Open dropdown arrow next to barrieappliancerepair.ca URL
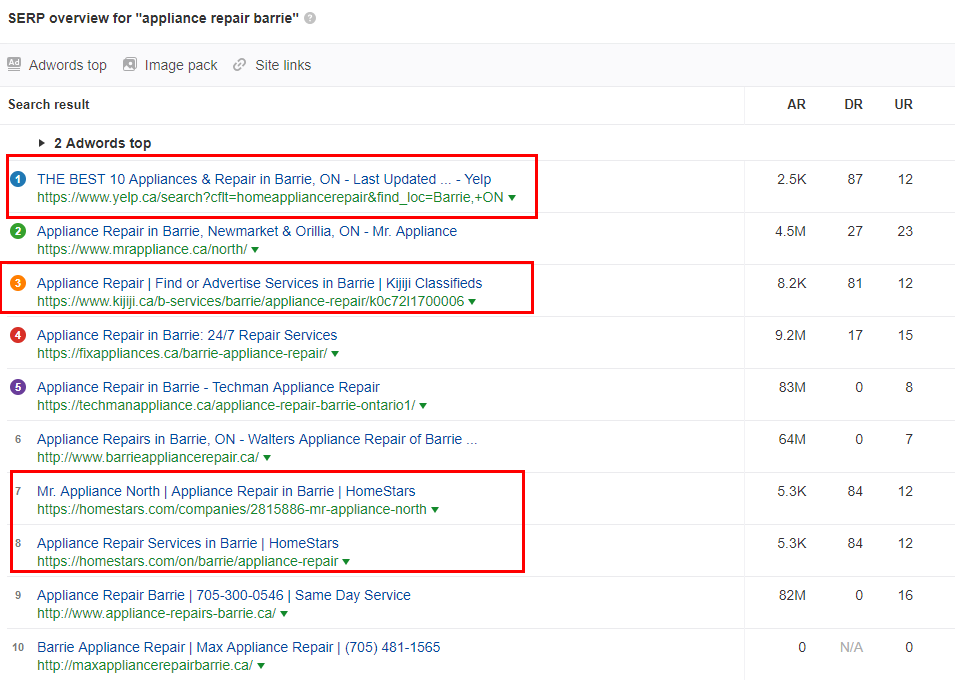The height and width of the screenshot is (688, 955). [x=267, y=458]
